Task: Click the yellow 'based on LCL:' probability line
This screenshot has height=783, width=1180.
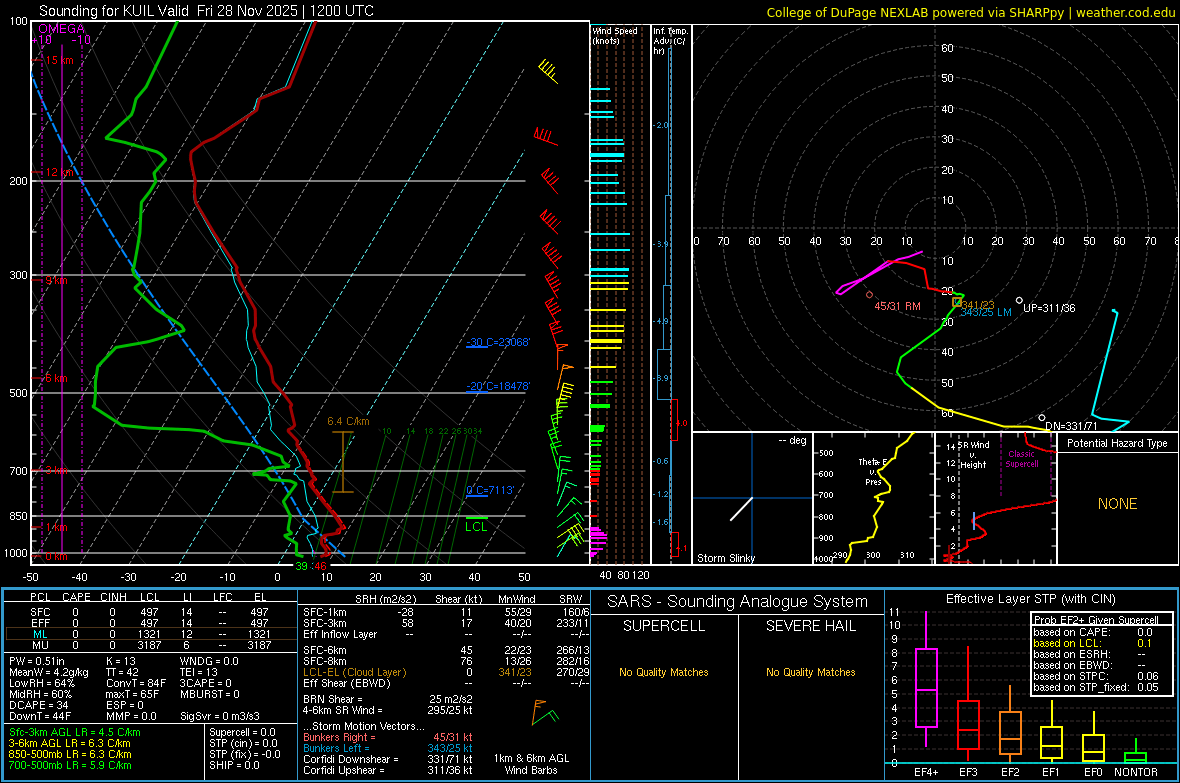Action: pyautogui.click(x=1092, y=644)
